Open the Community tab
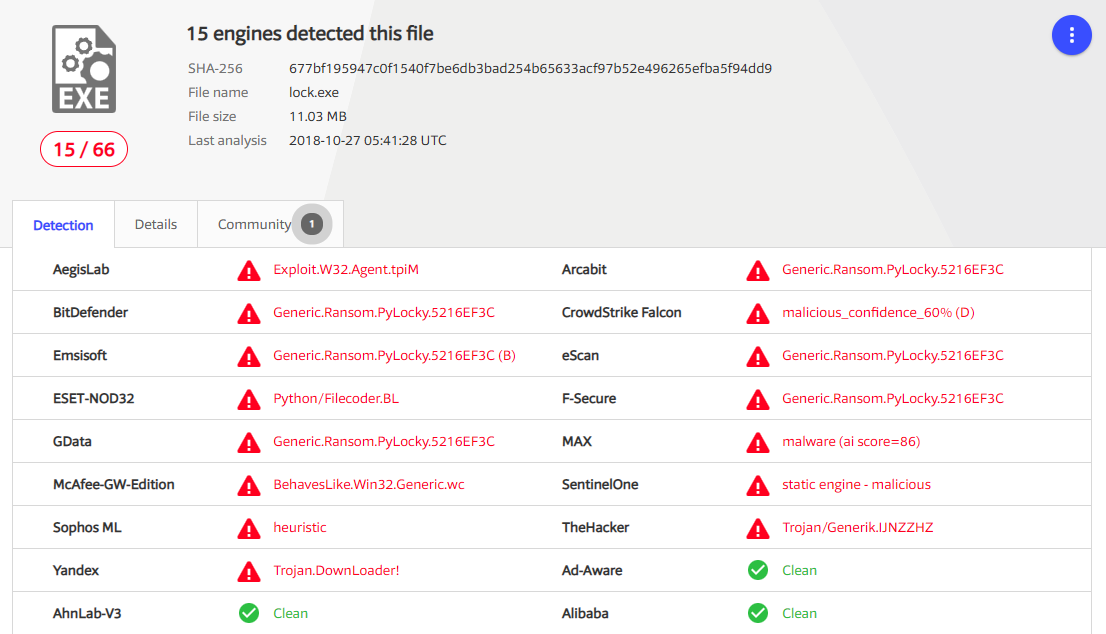The height and width of the screenshot is (634, 1106). coord(271,224)
